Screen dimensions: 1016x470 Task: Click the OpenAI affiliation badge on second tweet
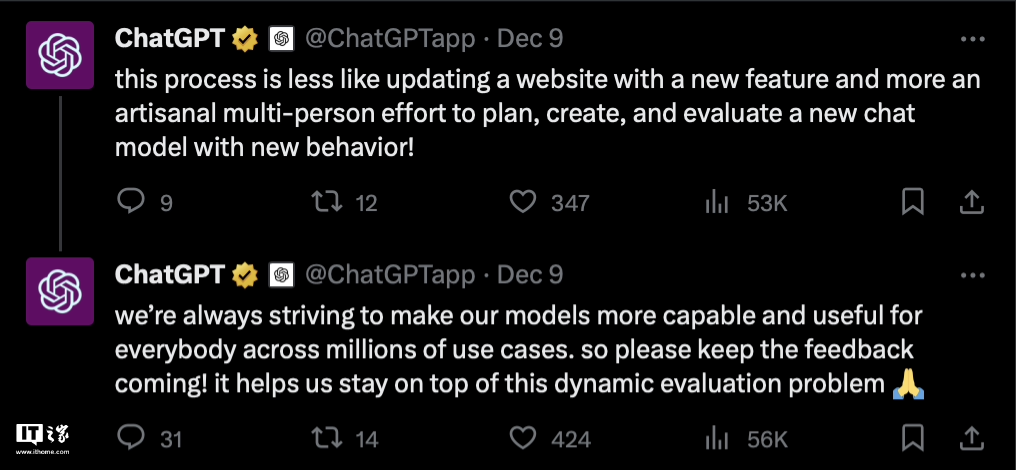pos(280,274)
